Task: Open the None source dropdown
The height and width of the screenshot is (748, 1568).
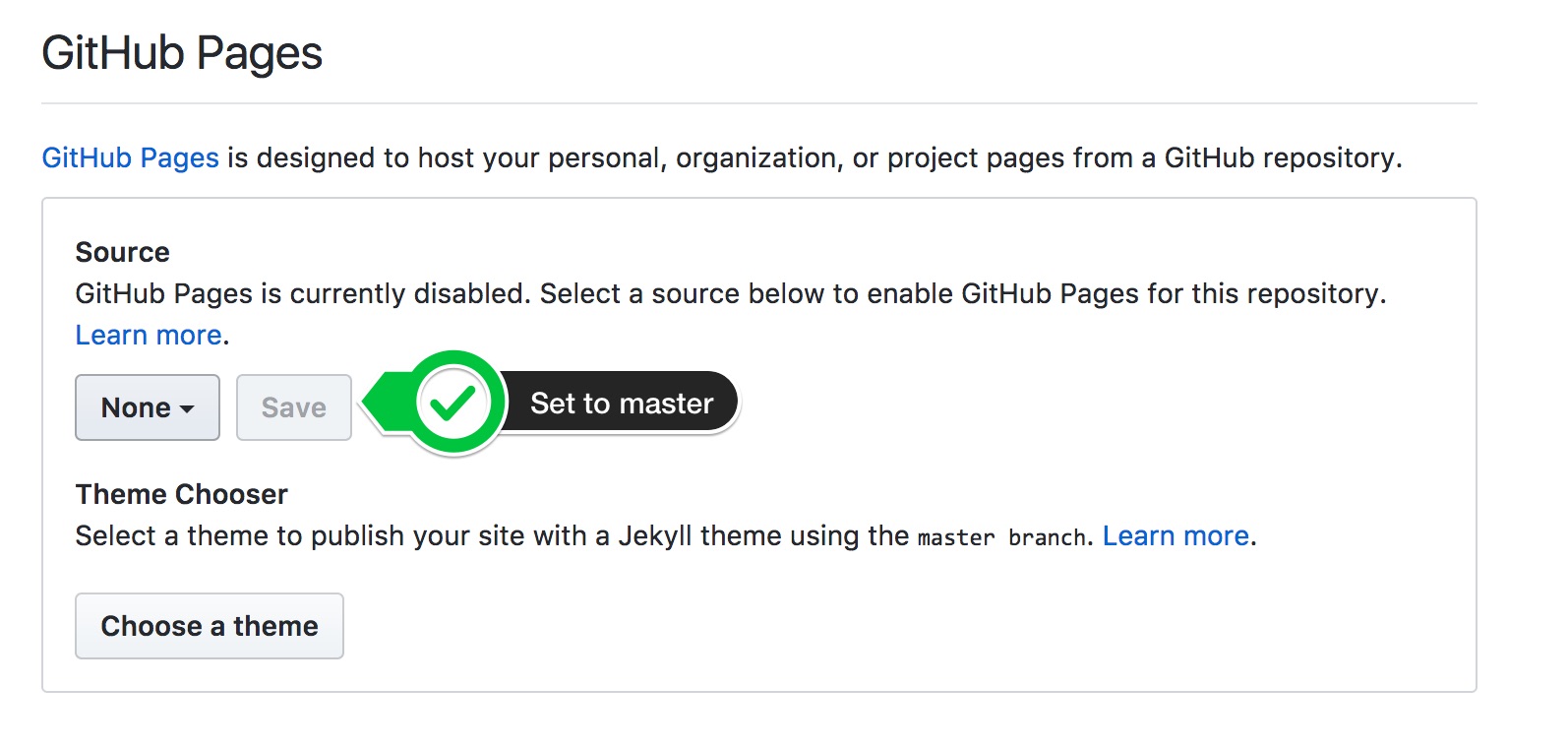Action: coord(148,407)
